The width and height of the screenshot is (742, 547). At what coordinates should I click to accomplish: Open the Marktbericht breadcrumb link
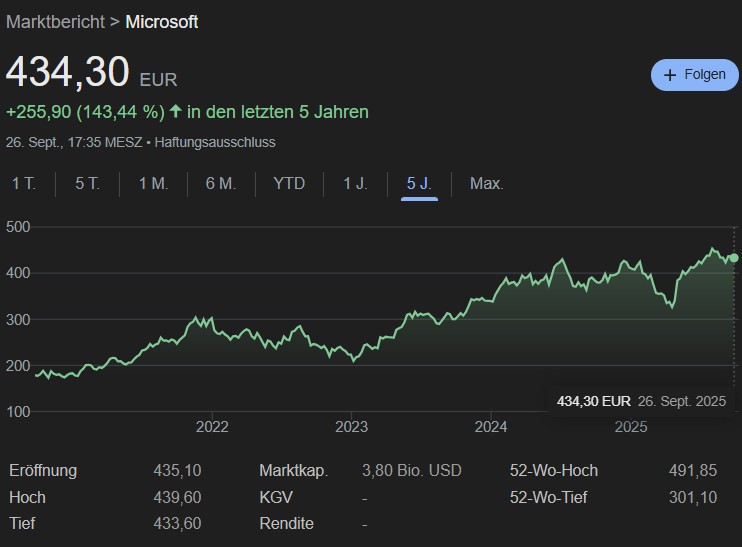click(x=55, y=22)
